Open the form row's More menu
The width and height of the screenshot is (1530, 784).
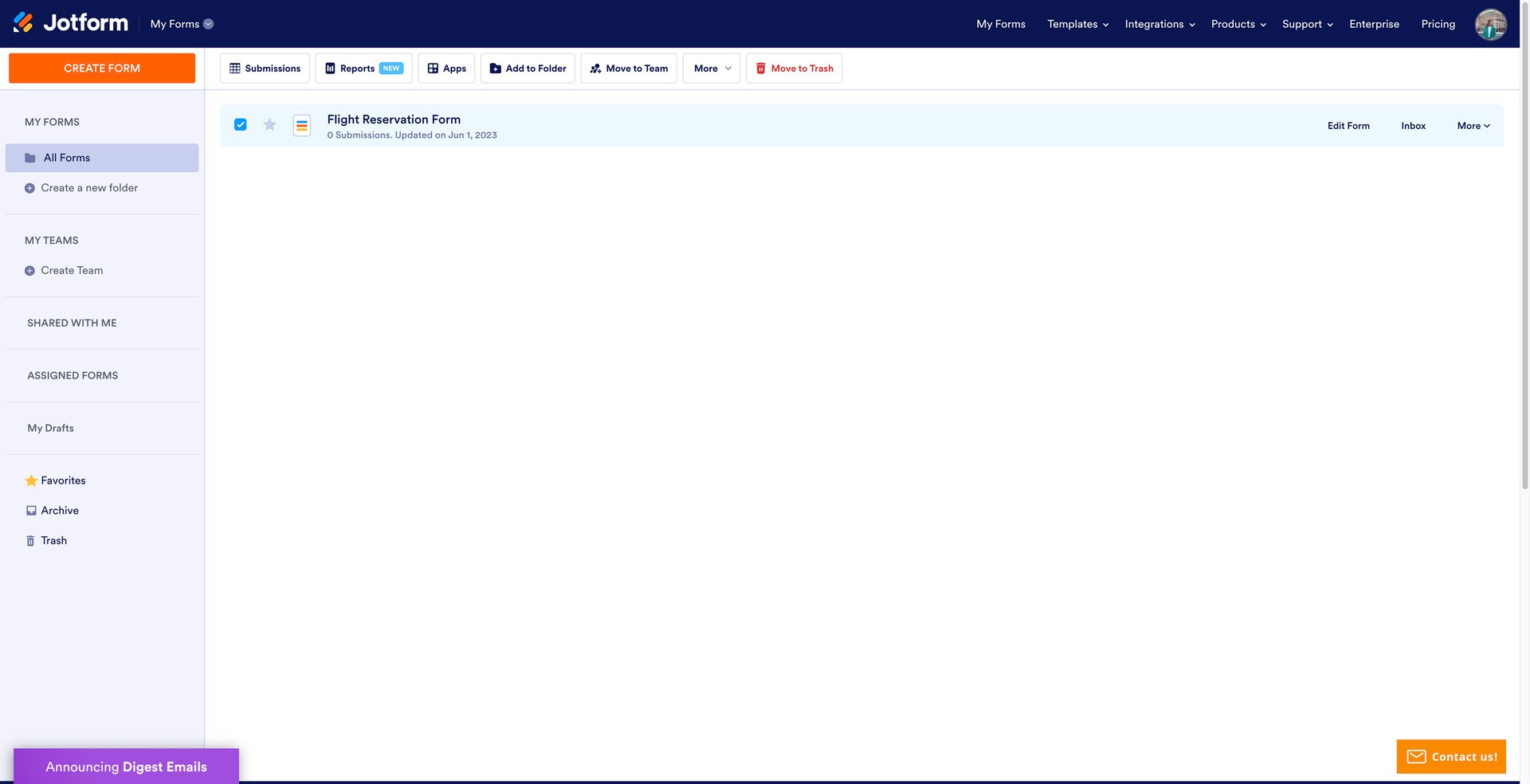click(x=1473, y=126)
